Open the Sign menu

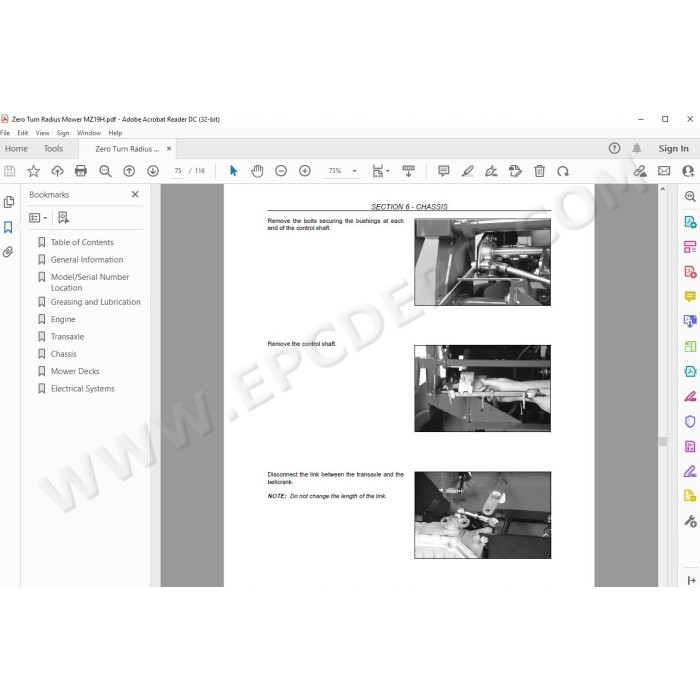(x=63, y=133)
